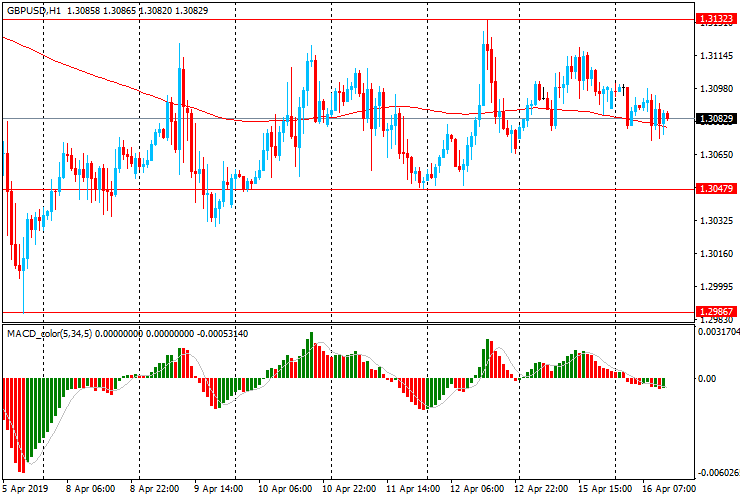Click the 1.30479 support level label

point(716,189)
